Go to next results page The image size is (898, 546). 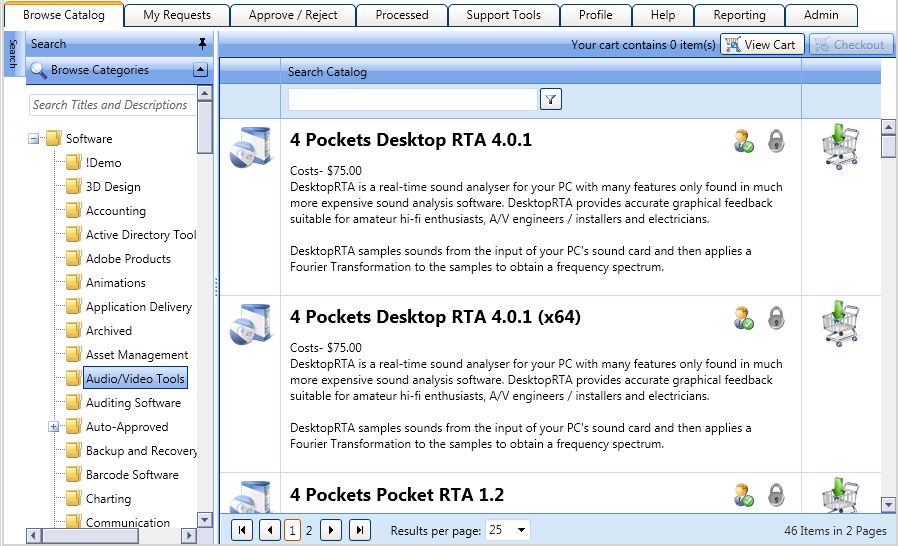331,530
